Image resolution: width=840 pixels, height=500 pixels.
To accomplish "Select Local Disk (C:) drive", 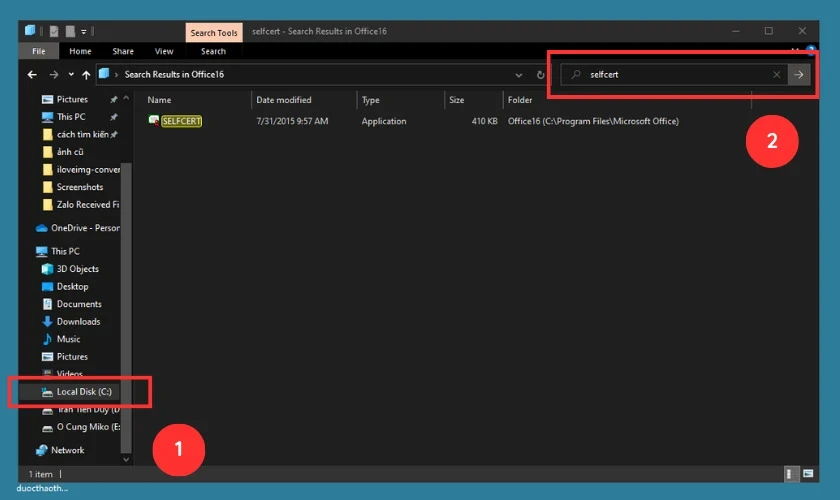I will click(x=83, y=392).
